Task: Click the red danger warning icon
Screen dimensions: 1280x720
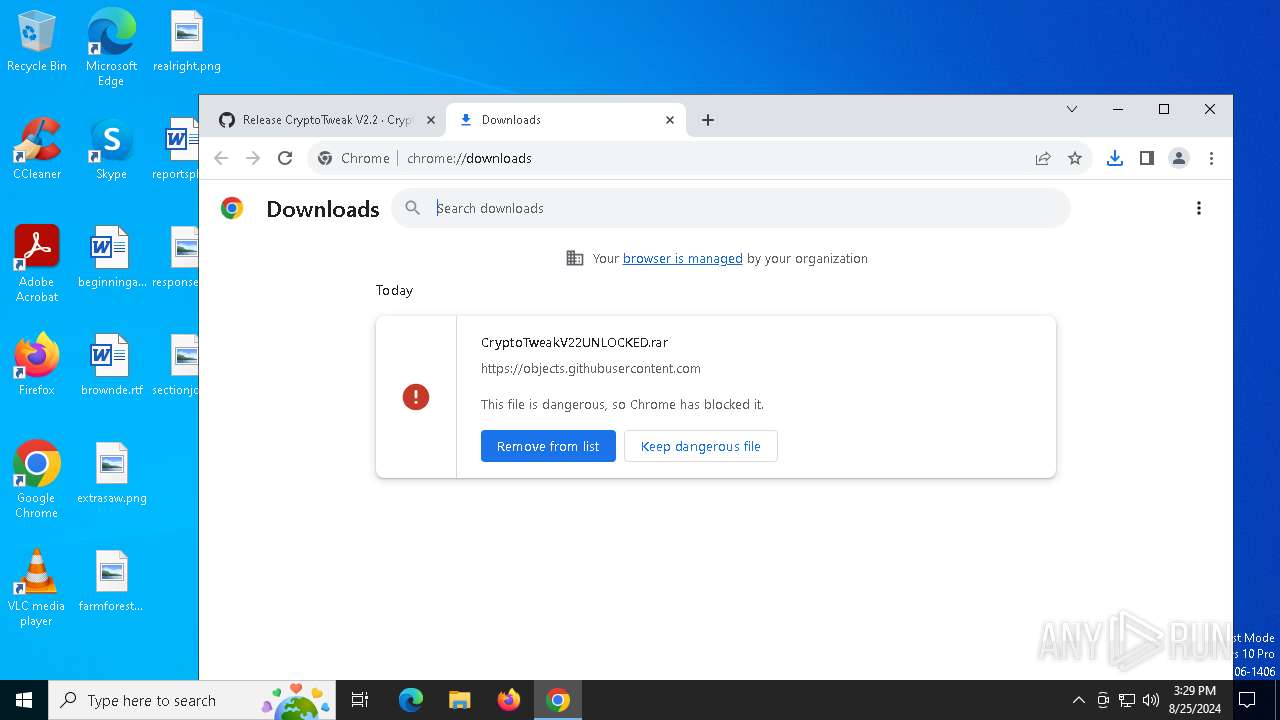Action: (x=416, y=397)
